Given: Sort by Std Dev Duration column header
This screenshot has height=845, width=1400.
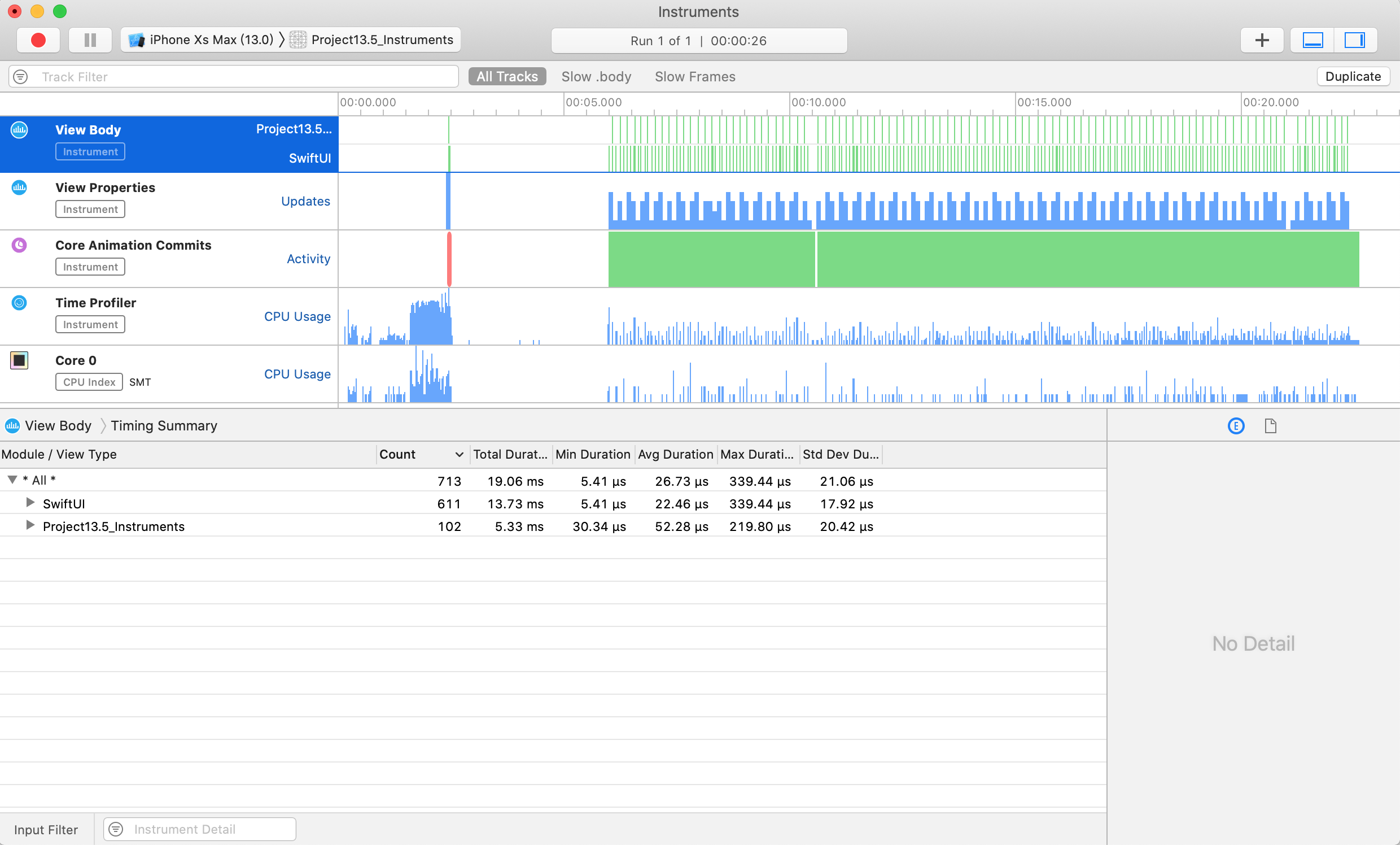Looking at the screenshot, I should pos(841,454).
